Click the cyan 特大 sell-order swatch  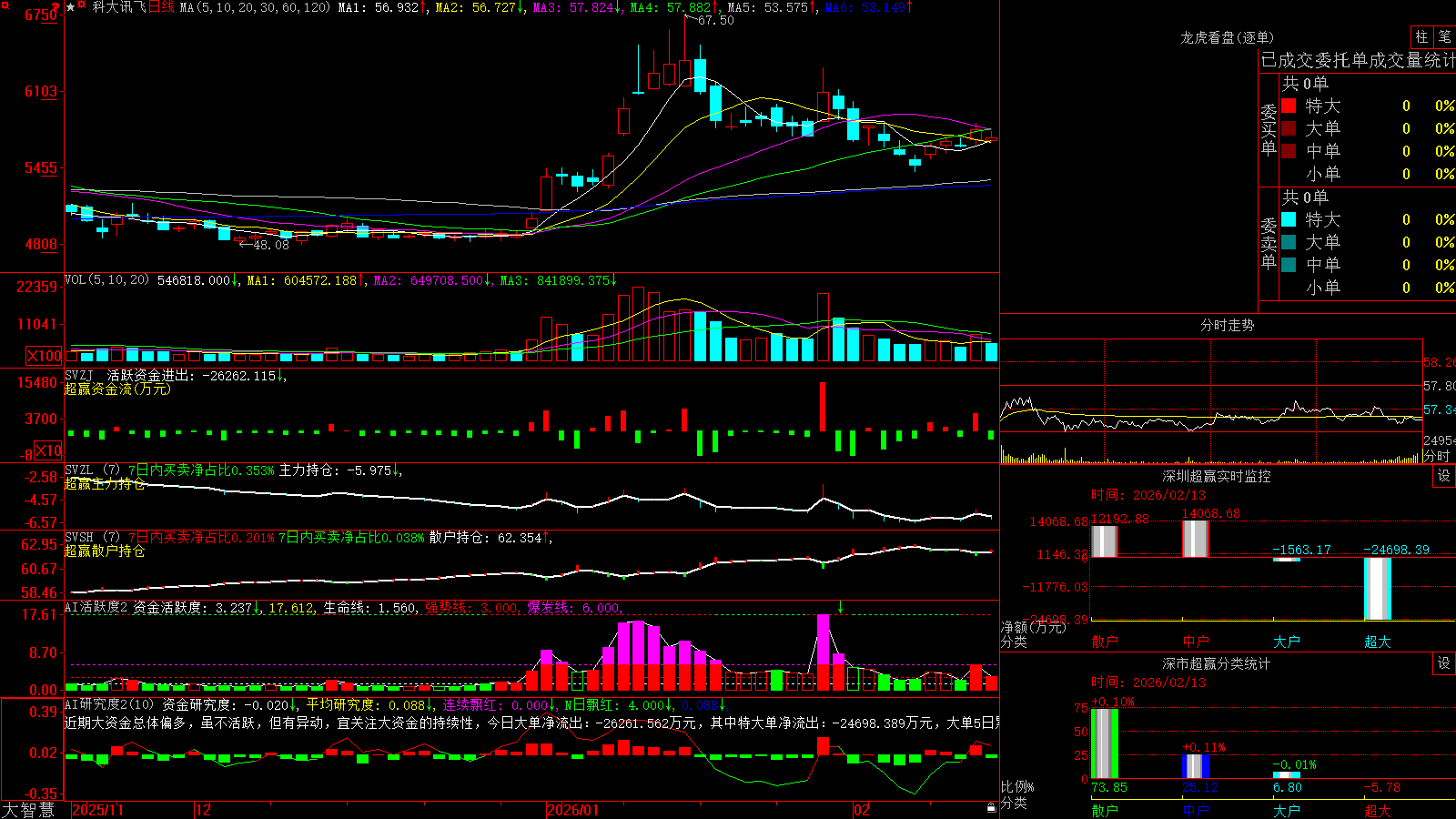(x=1289, y=219)
